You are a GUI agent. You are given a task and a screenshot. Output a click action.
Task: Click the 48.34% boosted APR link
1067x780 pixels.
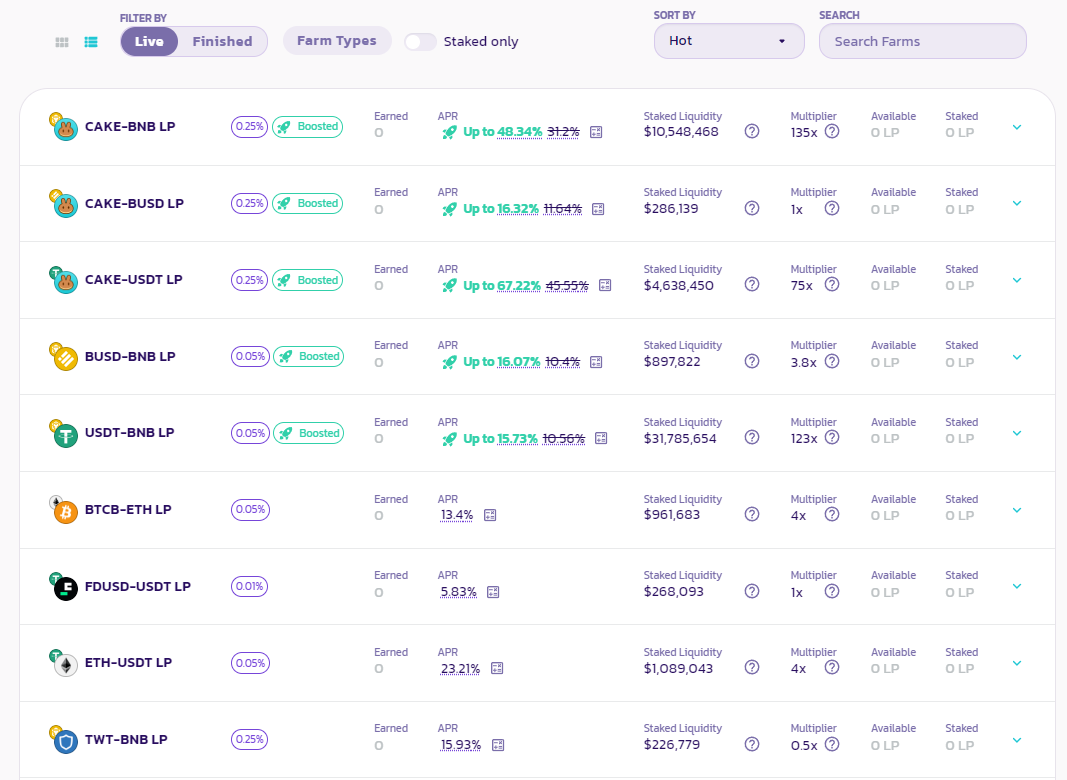click(x=519, y=132)
